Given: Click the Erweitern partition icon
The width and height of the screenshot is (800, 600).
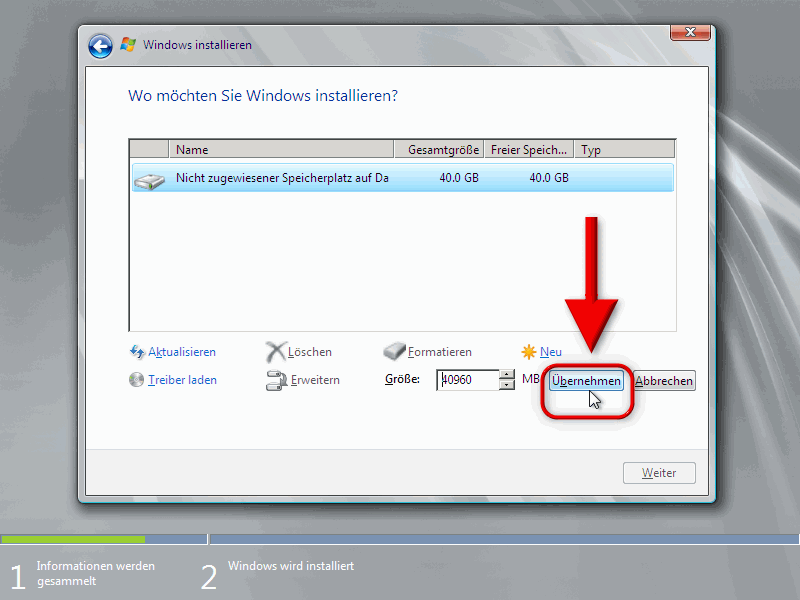Looking at the screenshot, I should point(276,380).
